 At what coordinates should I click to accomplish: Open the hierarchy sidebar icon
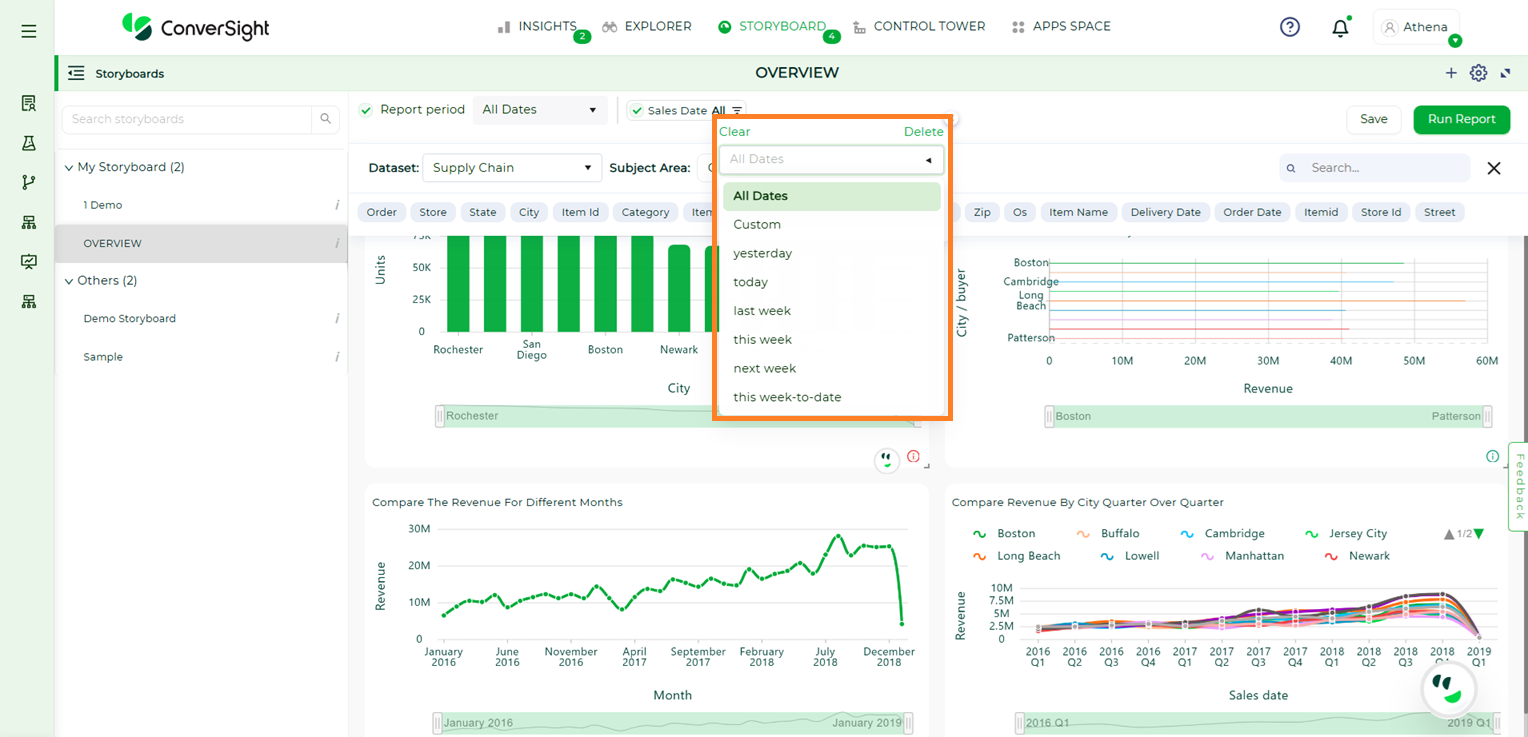click(29, 222)
